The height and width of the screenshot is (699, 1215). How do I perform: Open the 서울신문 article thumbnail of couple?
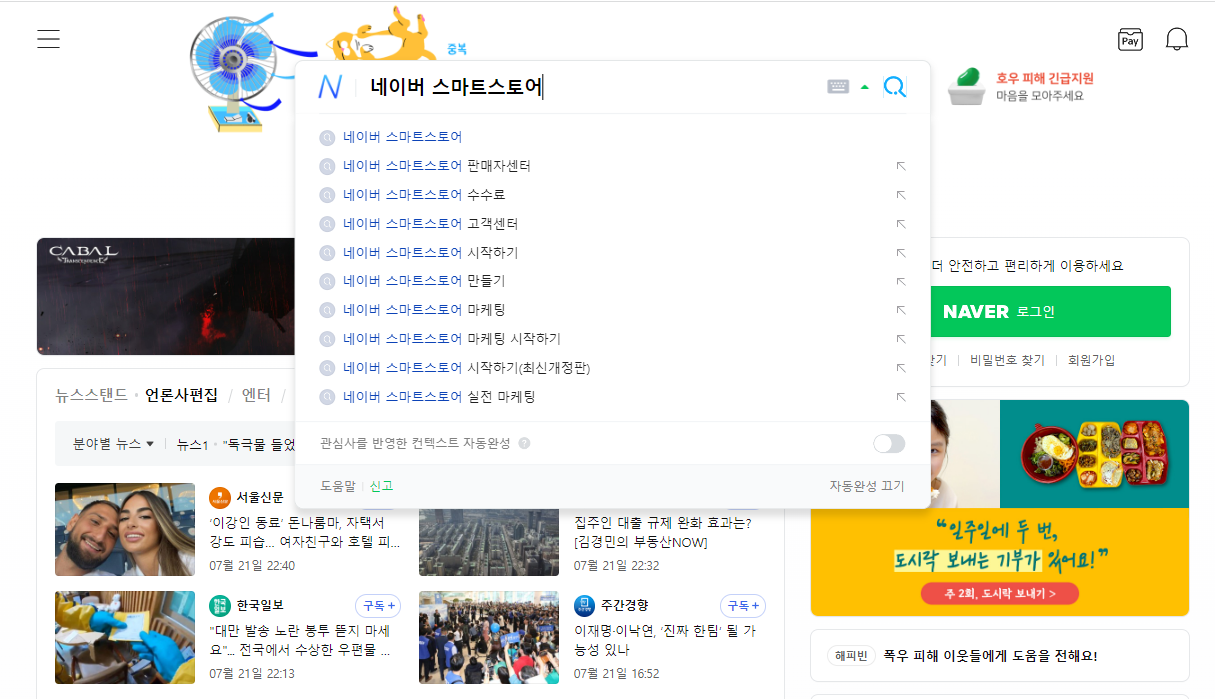pyautogui.click(x=125, y=530)
